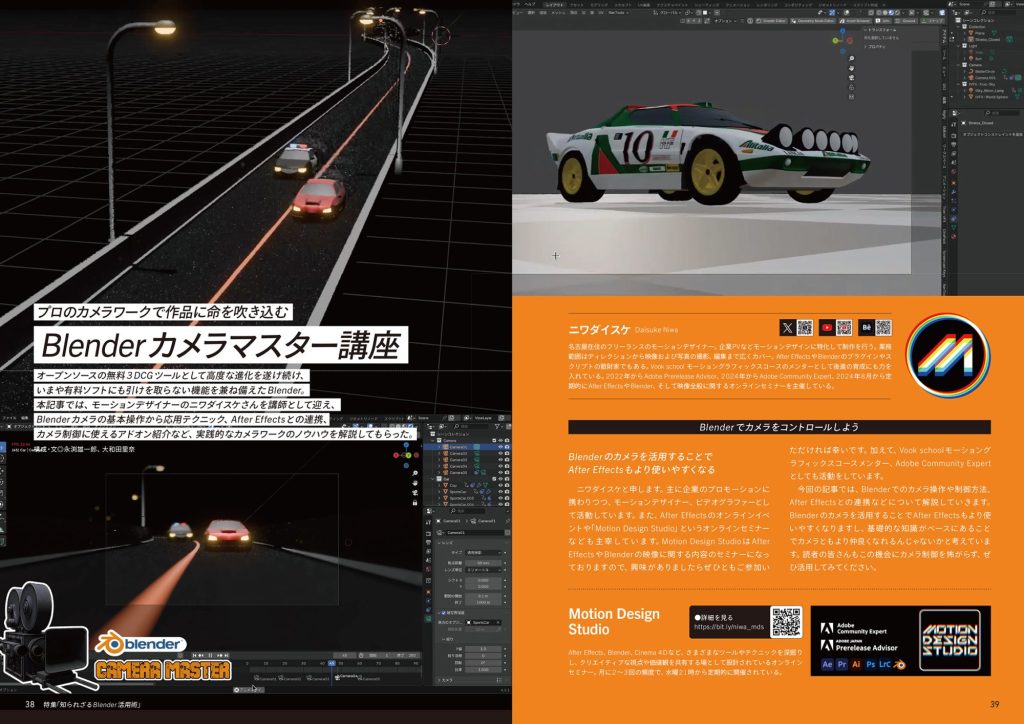Screen dimensions: 1024x724
Task: Open the レンズ単位 millimeter dropdown
Action: tap(483, 570)
